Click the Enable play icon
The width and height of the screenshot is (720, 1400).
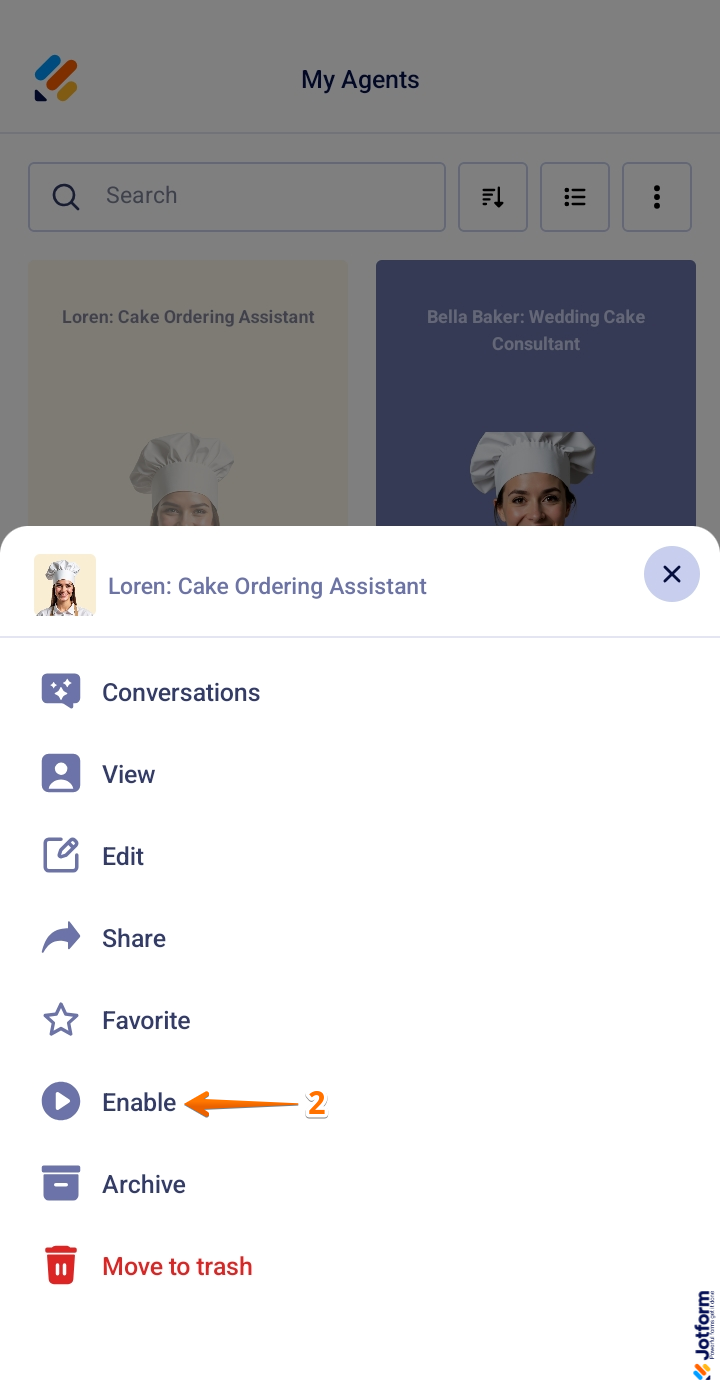pyautogui.click(x=61, y=1102)
